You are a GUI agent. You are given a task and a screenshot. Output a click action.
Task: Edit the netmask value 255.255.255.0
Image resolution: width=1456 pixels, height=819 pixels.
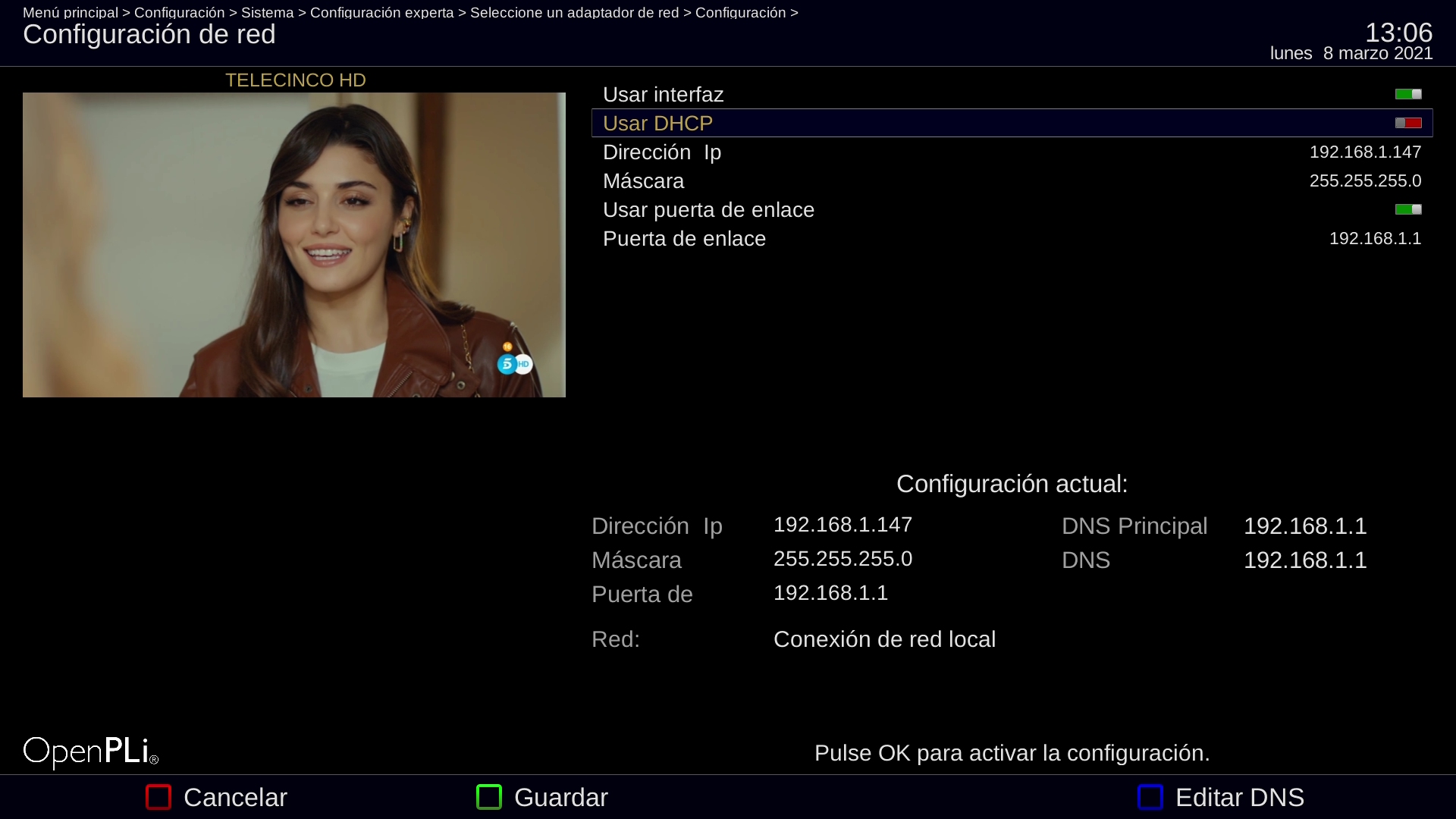tap(1365, 181)
